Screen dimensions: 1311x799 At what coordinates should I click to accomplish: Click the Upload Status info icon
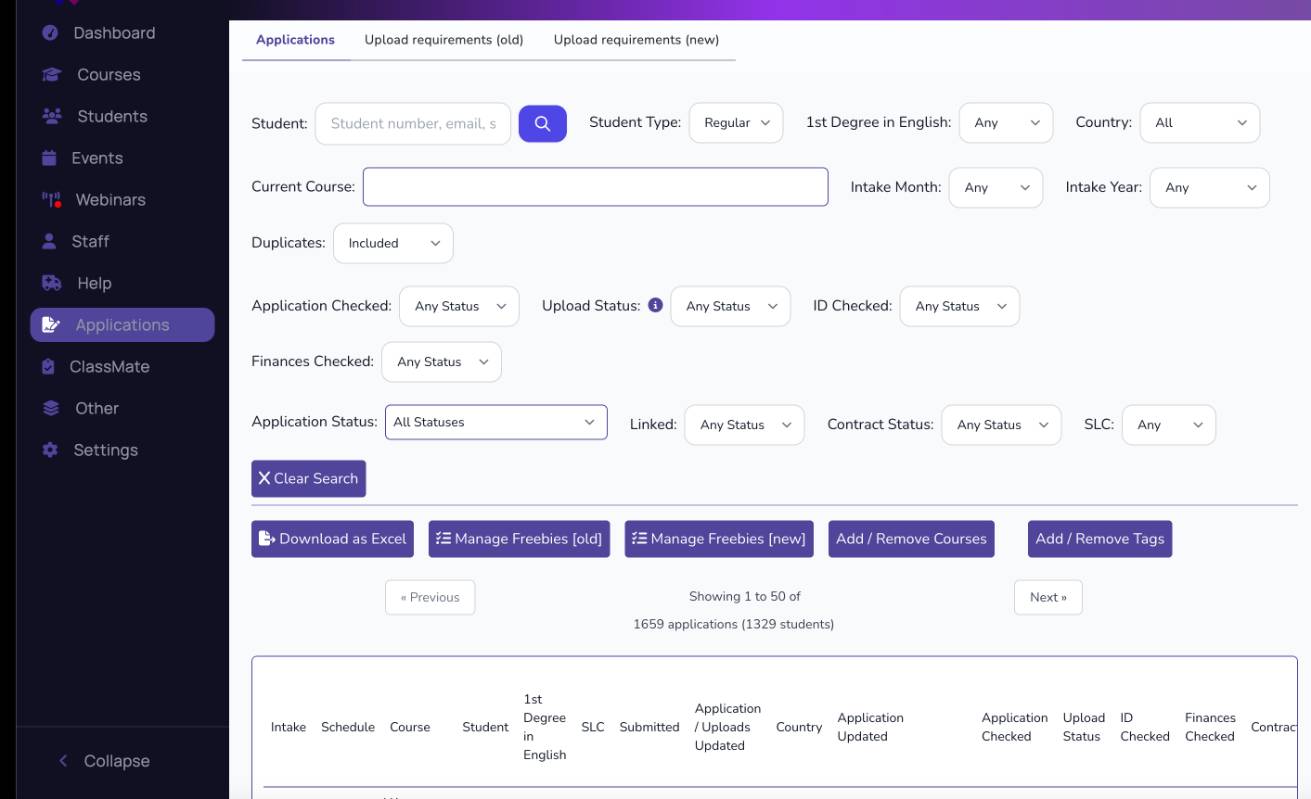pyautogui.click(x=656, y=305)
